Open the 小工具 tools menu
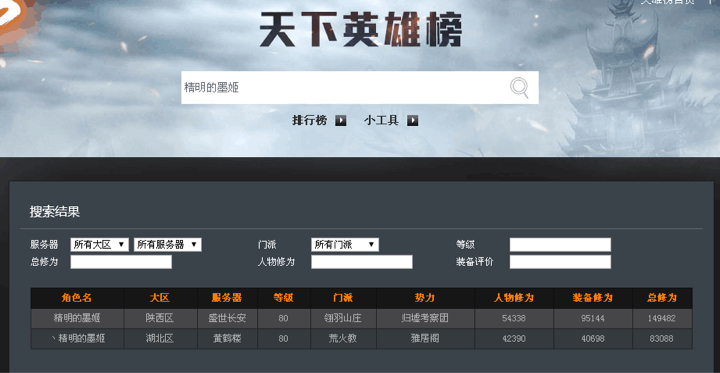 click(382, 121)
